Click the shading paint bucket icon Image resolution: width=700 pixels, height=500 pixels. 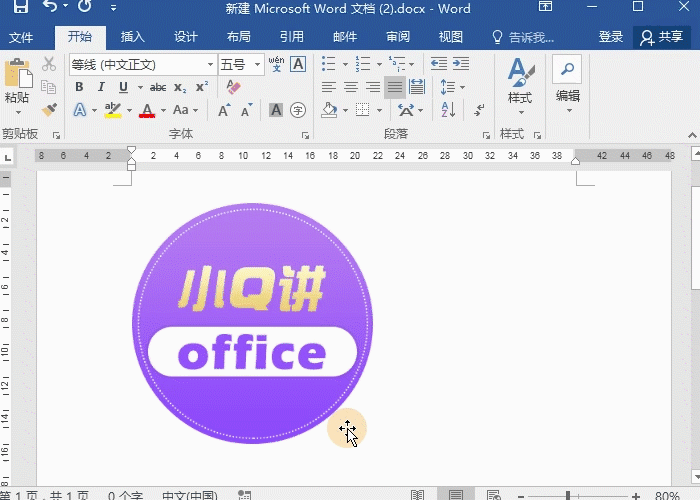point(329,110)
